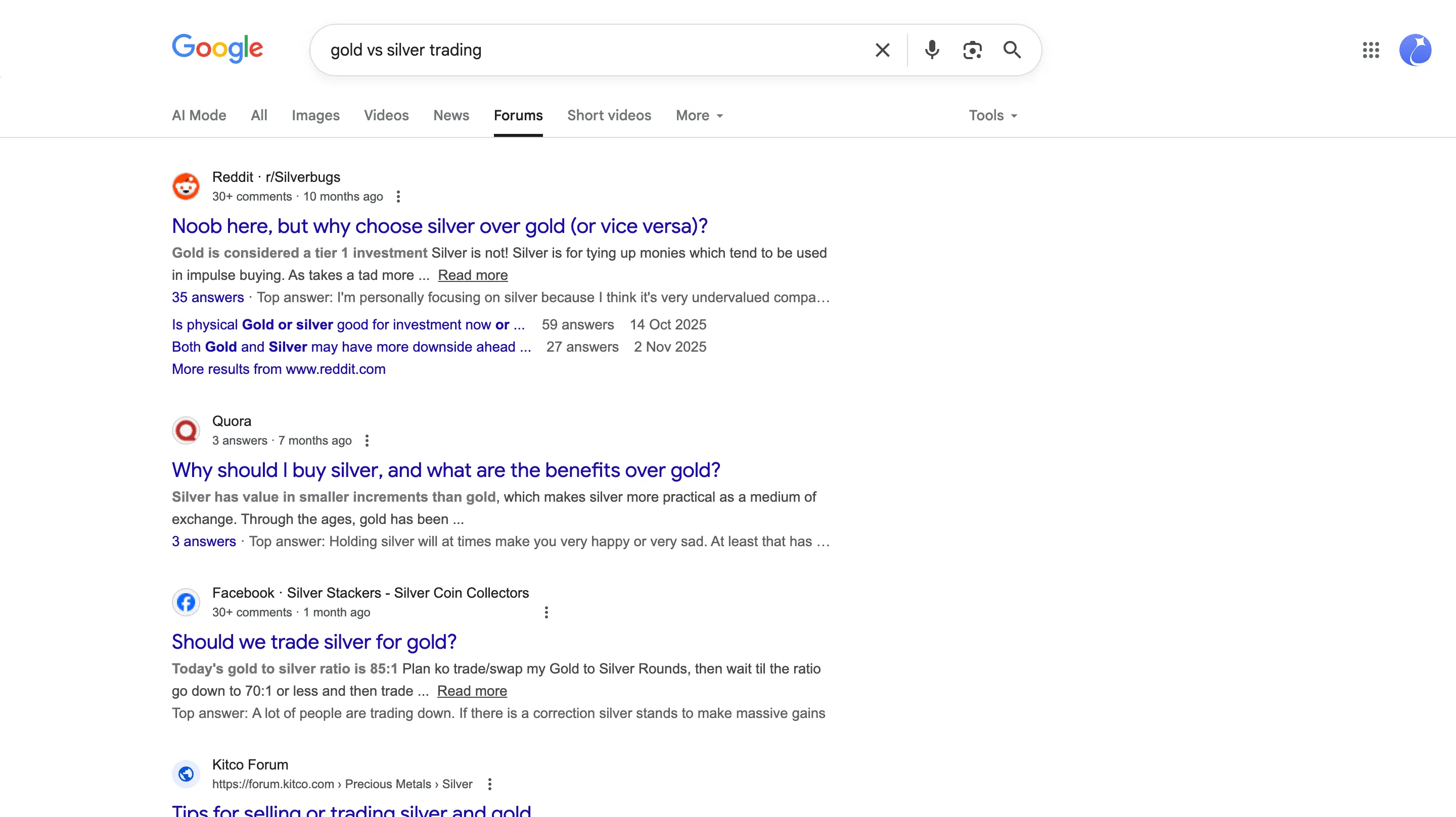
Task: Clear the search box with X icon
Action: (x=882, y=51)
